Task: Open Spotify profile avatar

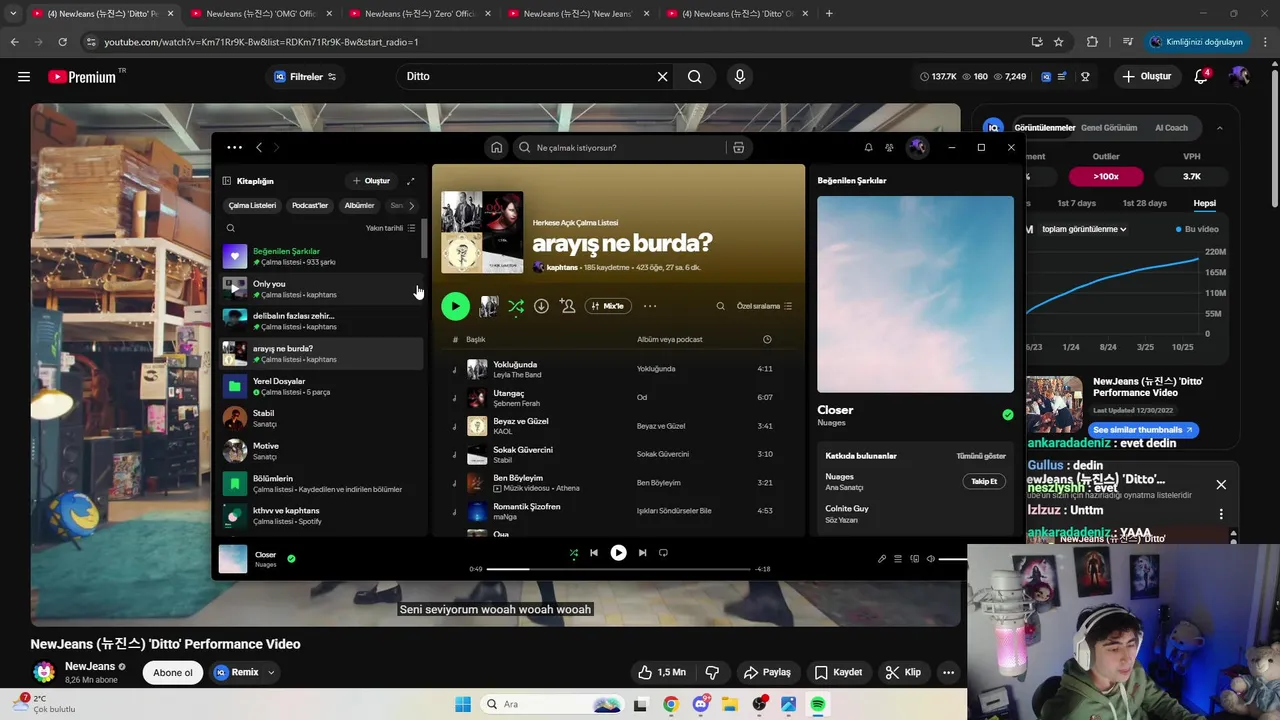Action: (917, 147)
